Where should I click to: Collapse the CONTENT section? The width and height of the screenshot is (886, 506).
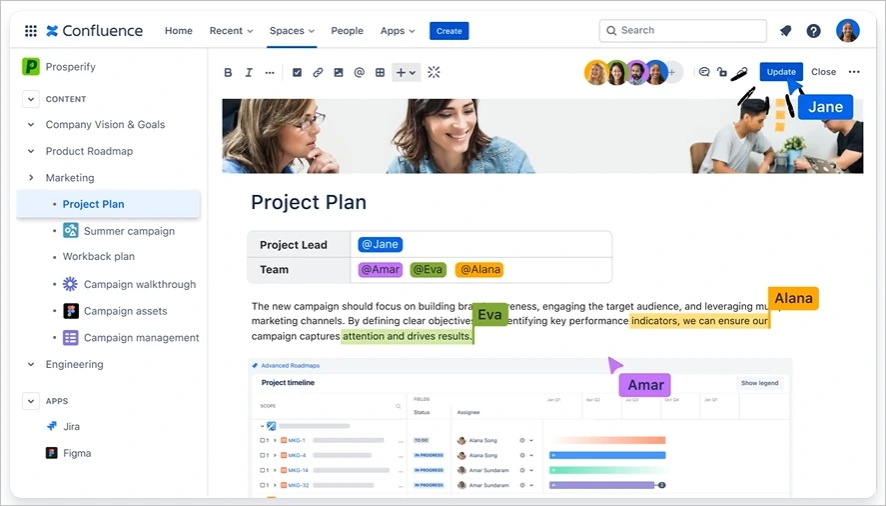click(31, 99)
